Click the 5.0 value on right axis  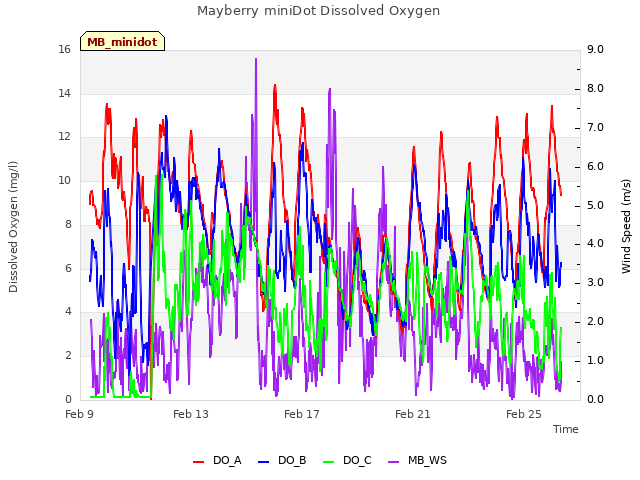(595, 205)
